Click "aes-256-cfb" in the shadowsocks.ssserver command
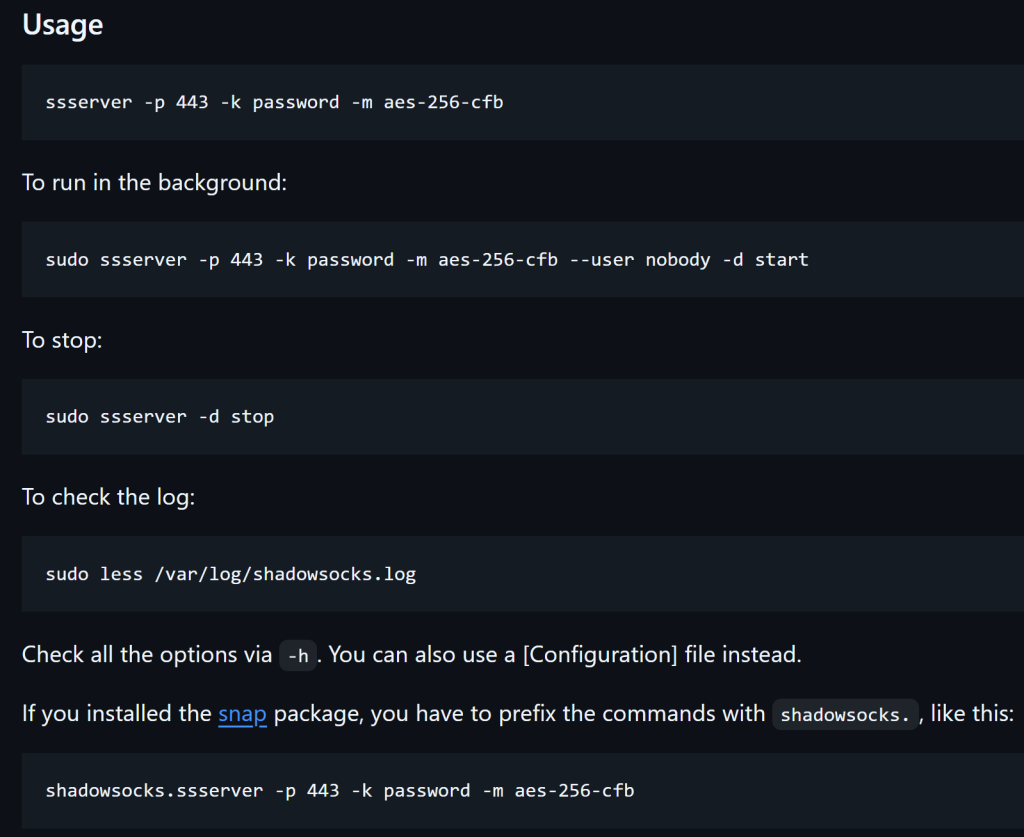This screenshot has height=837, width=1024. (x=574, y=790)
